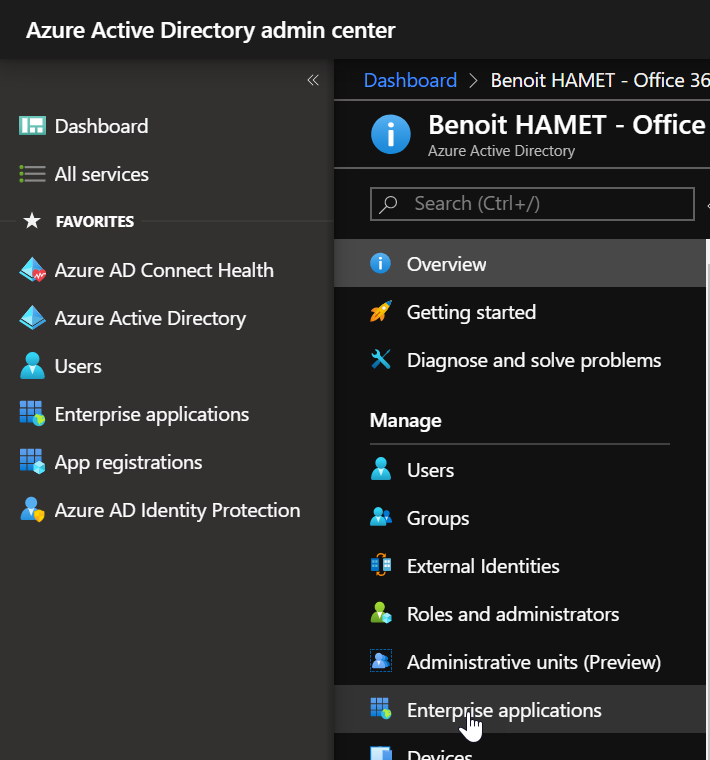The width and height of the screenshot is (710, 760).
Task: Click the Roles and administrators icon
Action: click(381, 614)
